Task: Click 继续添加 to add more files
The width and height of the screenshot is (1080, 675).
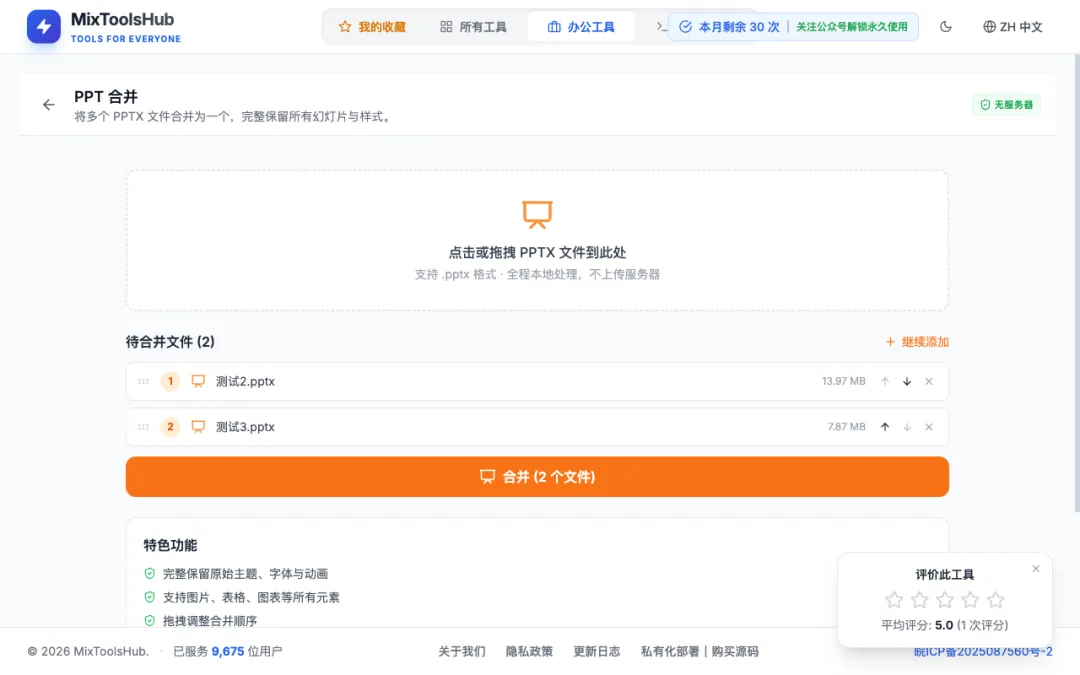Action: [917, 342]
